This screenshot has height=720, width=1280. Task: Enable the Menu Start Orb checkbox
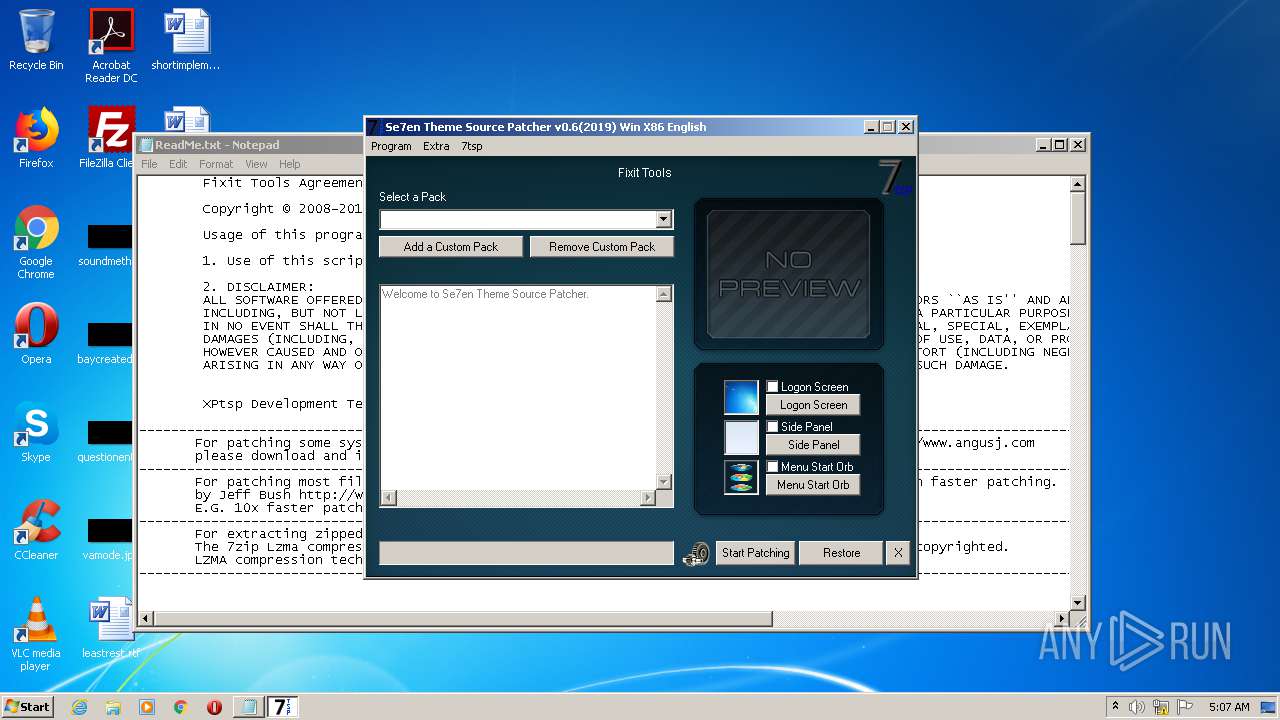[772, 466]
